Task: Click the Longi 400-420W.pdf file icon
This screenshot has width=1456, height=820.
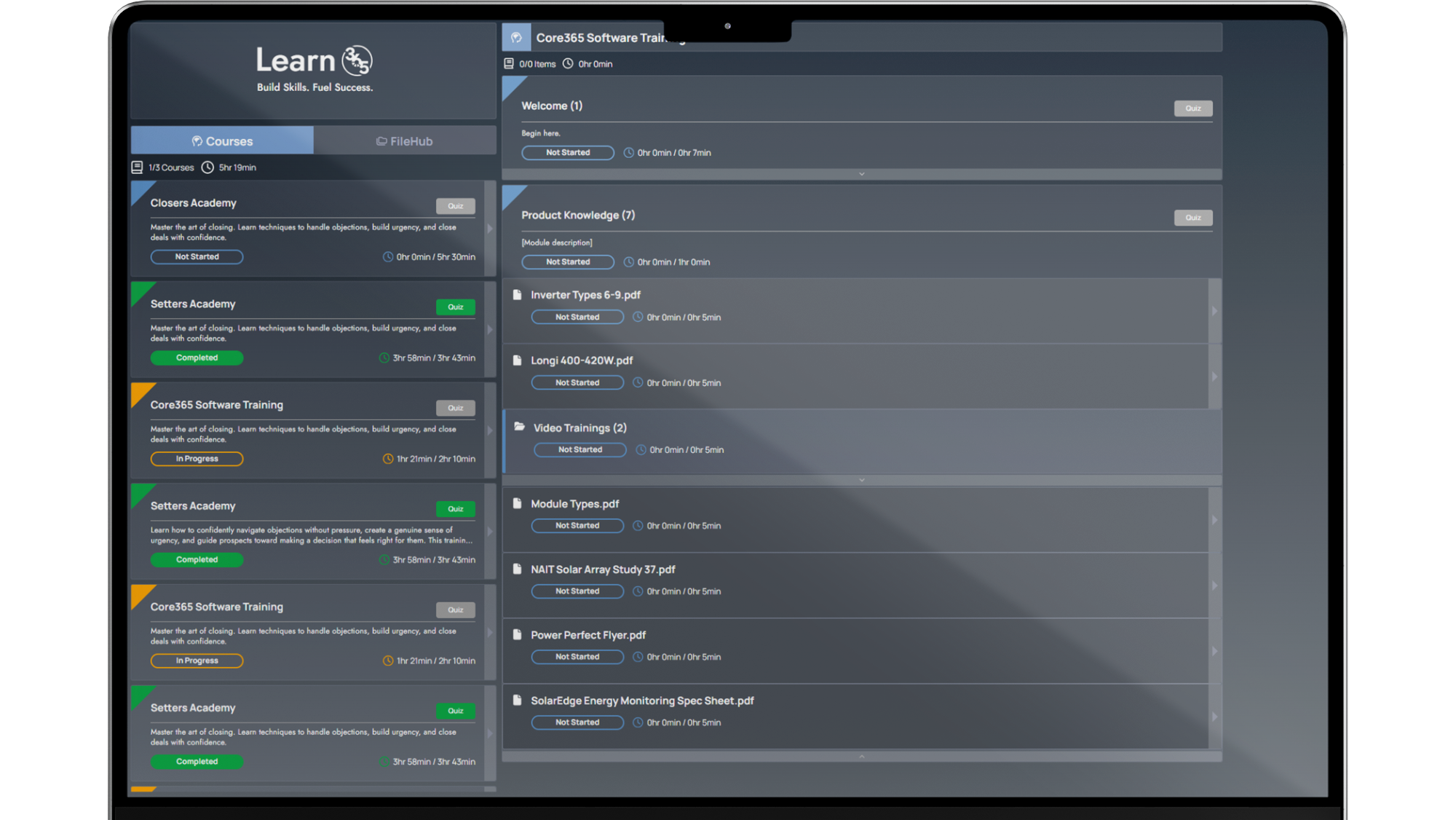Action: [x=518, y=360]
